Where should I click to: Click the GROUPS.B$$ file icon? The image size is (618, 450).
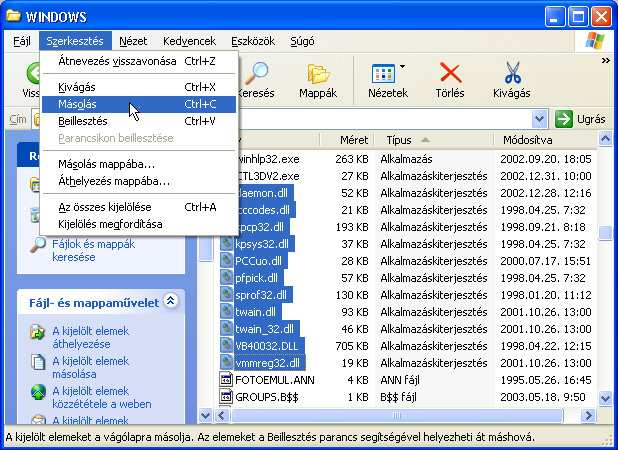tap(226, 397)
